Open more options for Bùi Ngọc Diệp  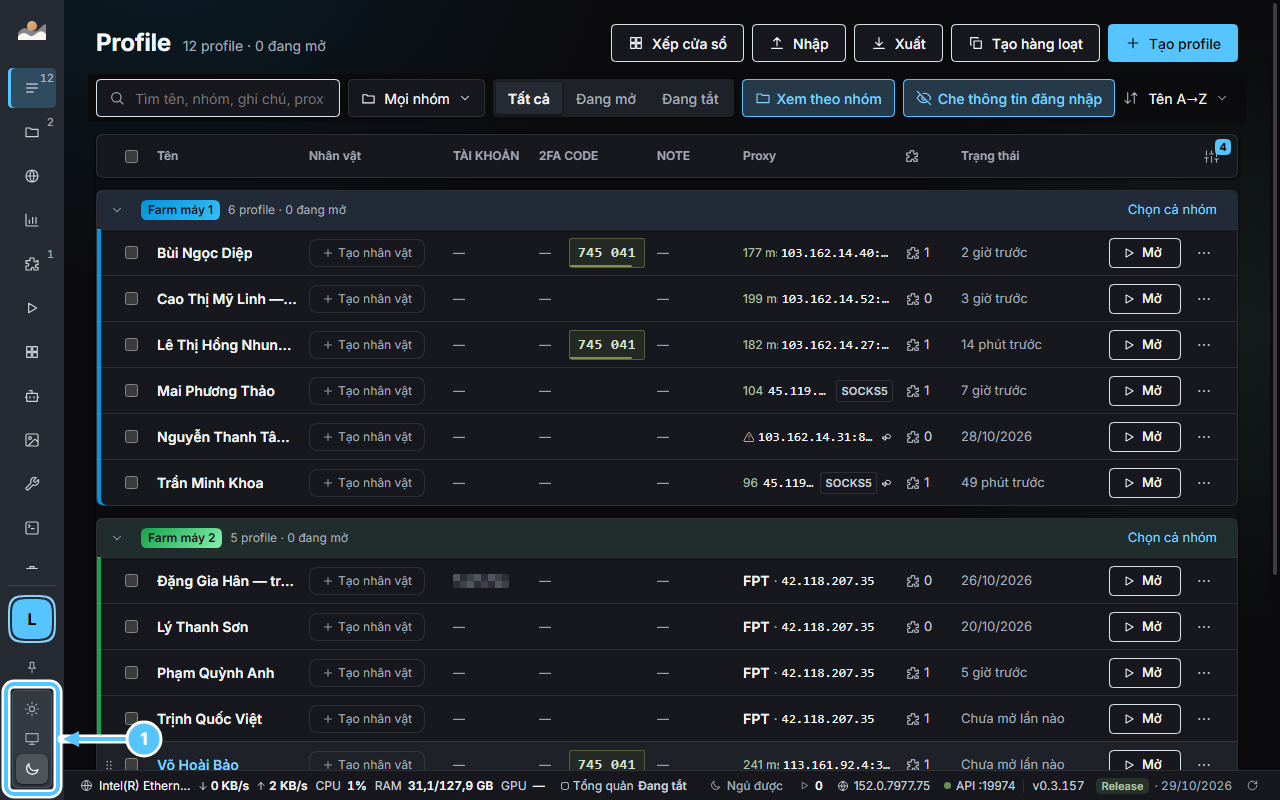point(1204,253)
